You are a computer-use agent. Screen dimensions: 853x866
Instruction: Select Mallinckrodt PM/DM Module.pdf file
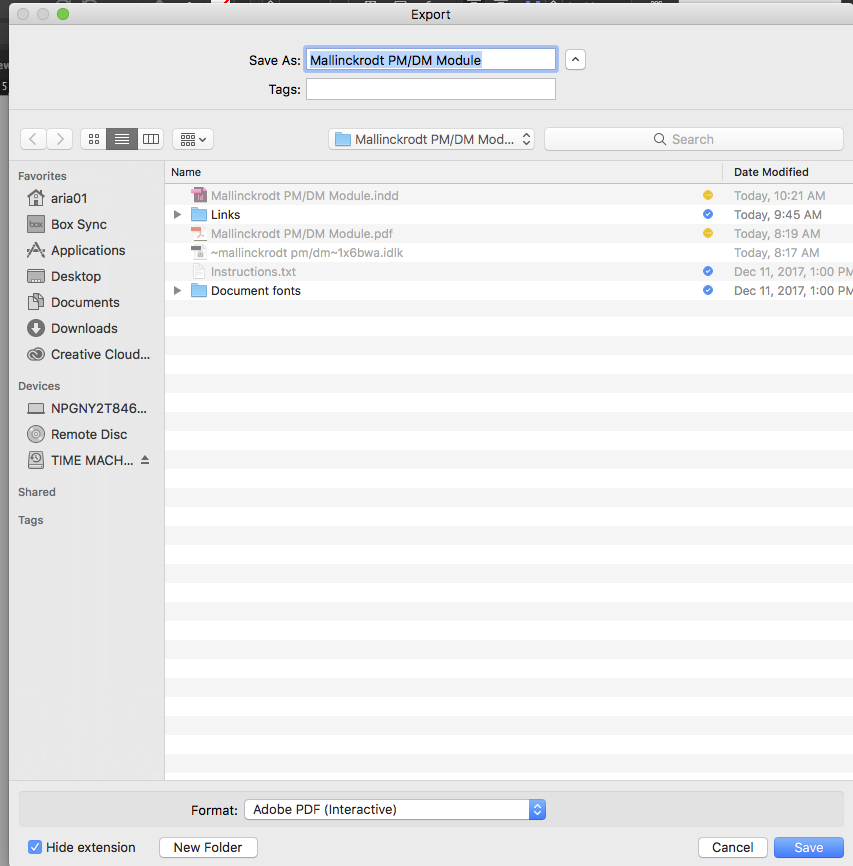click(x=509, y=234)
